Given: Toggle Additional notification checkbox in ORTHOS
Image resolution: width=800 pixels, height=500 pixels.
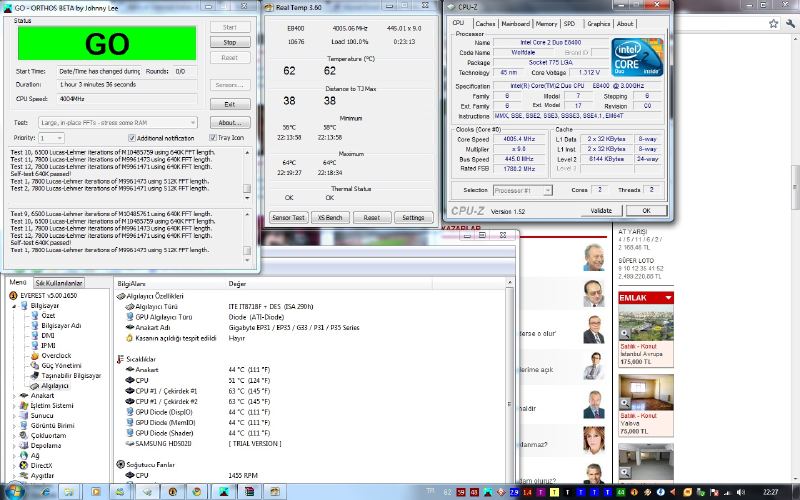Looking at the screenshot, I should [x=132, y=138].
